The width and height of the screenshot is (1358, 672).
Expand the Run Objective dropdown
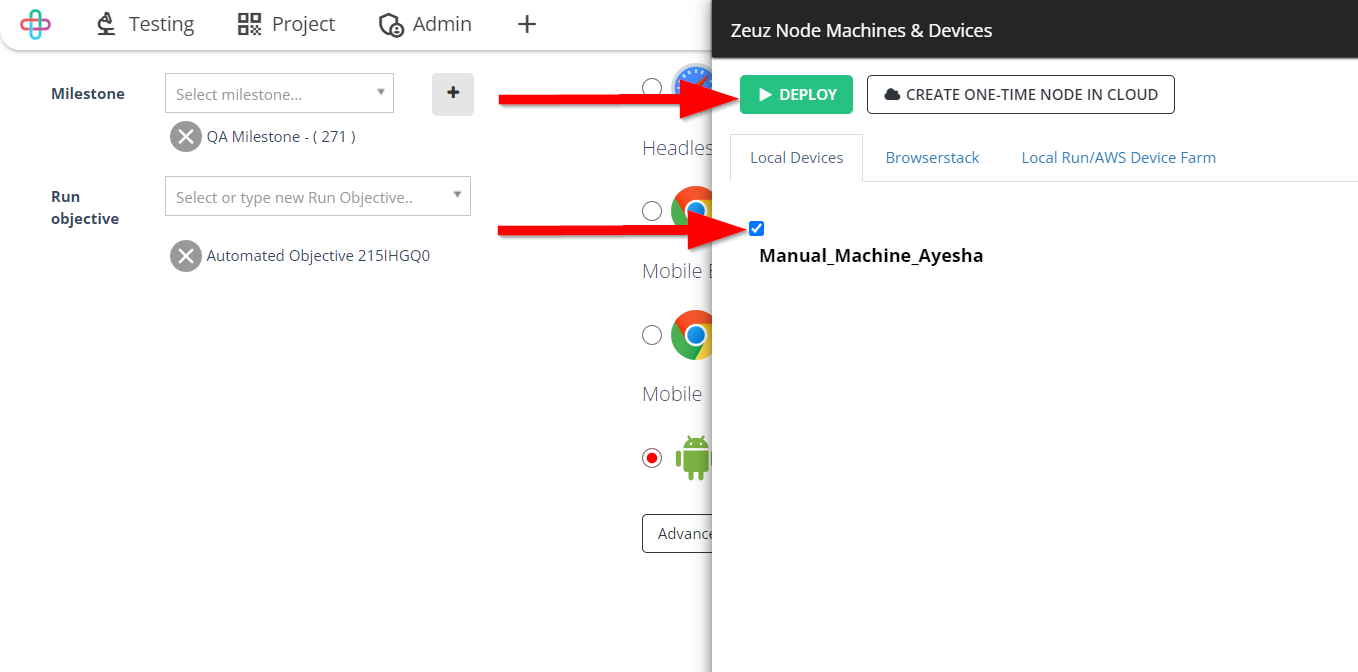pos(317,197)
